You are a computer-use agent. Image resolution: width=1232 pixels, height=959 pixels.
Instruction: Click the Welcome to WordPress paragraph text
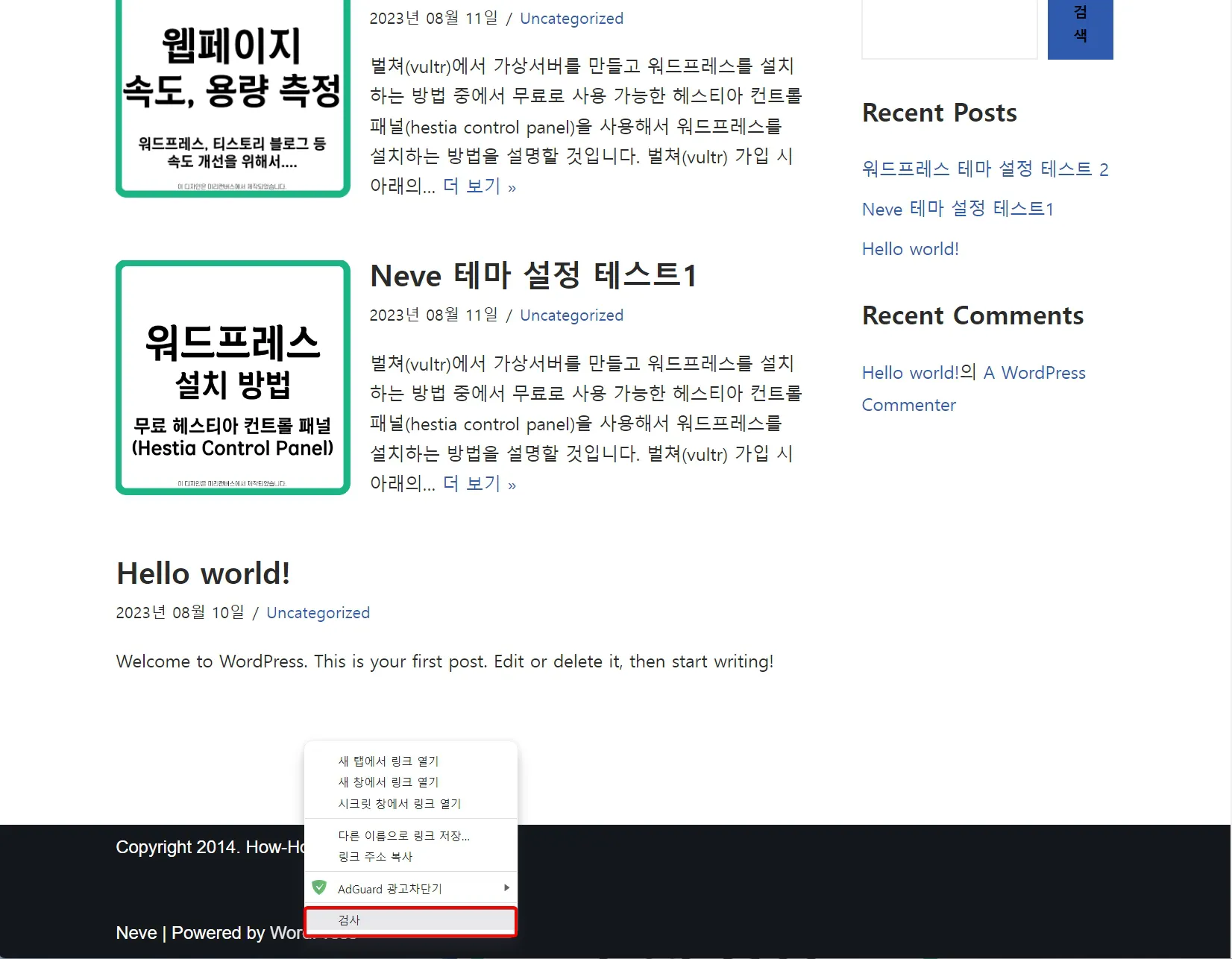pos(444,661)
